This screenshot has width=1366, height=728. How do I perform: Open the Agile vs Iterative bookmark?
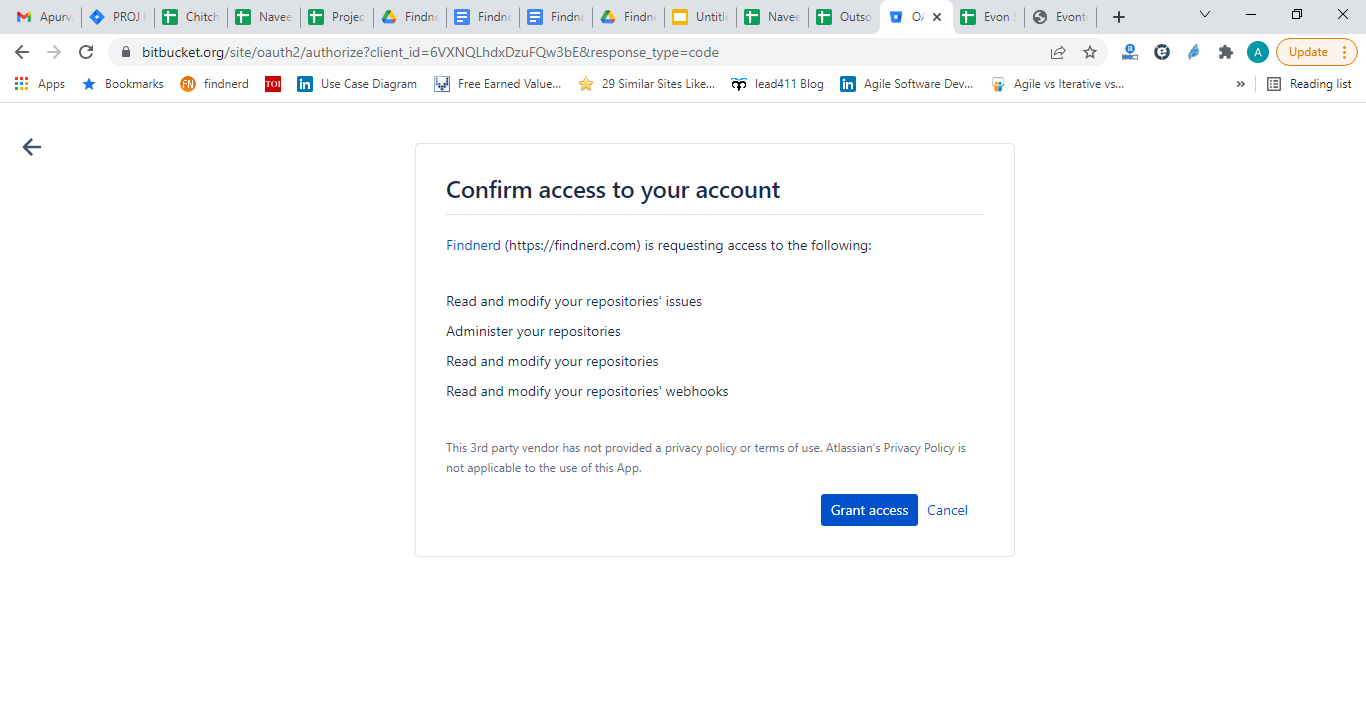coord(1057,84)
